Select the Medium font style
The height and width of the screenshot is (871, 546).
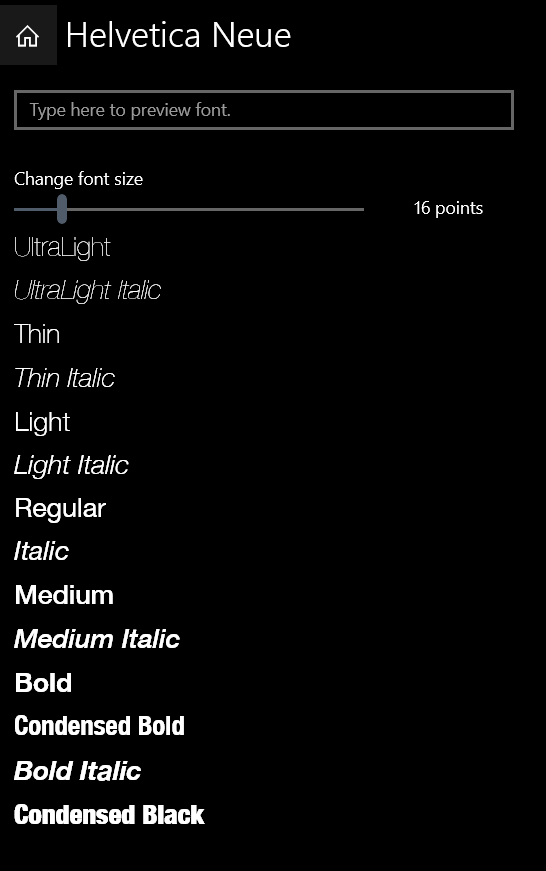coord(64,595)
